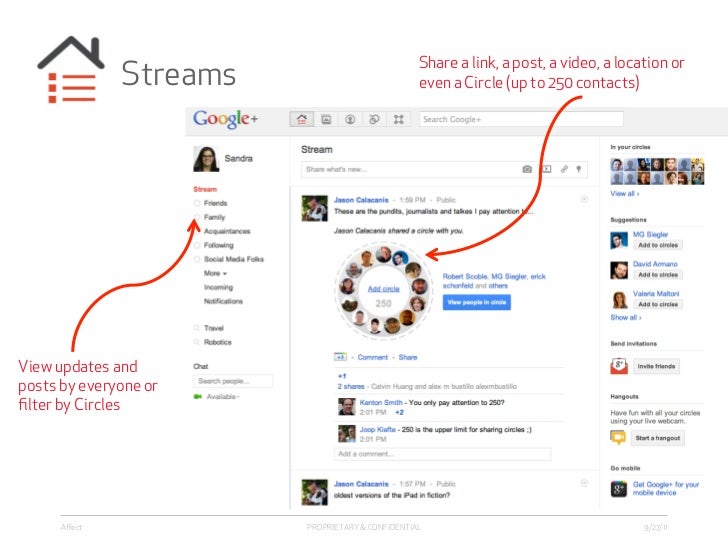728x546 pixels.
Task: Click MG Siegler suggestion name
Action: click(x=650, y=234)
